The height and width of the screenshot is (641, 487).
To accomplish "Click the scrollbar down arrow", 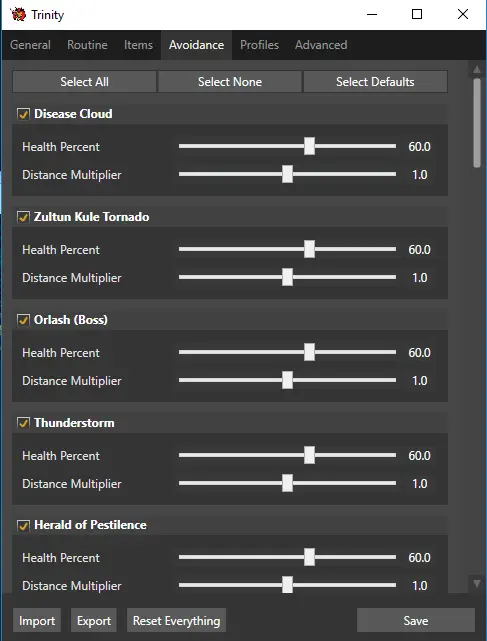I will [477, 583].
